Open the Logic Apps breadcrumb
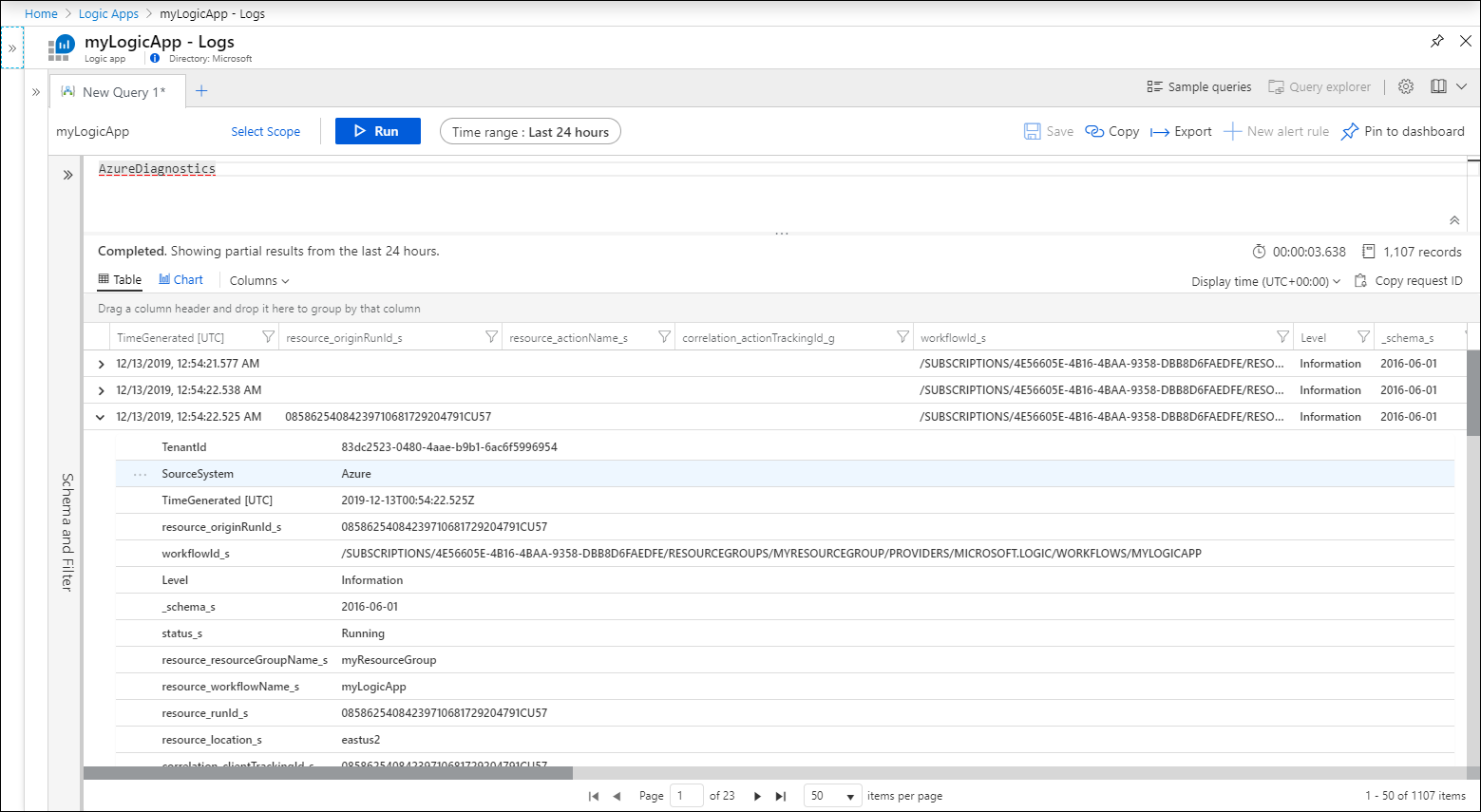 tap(108, 14)
